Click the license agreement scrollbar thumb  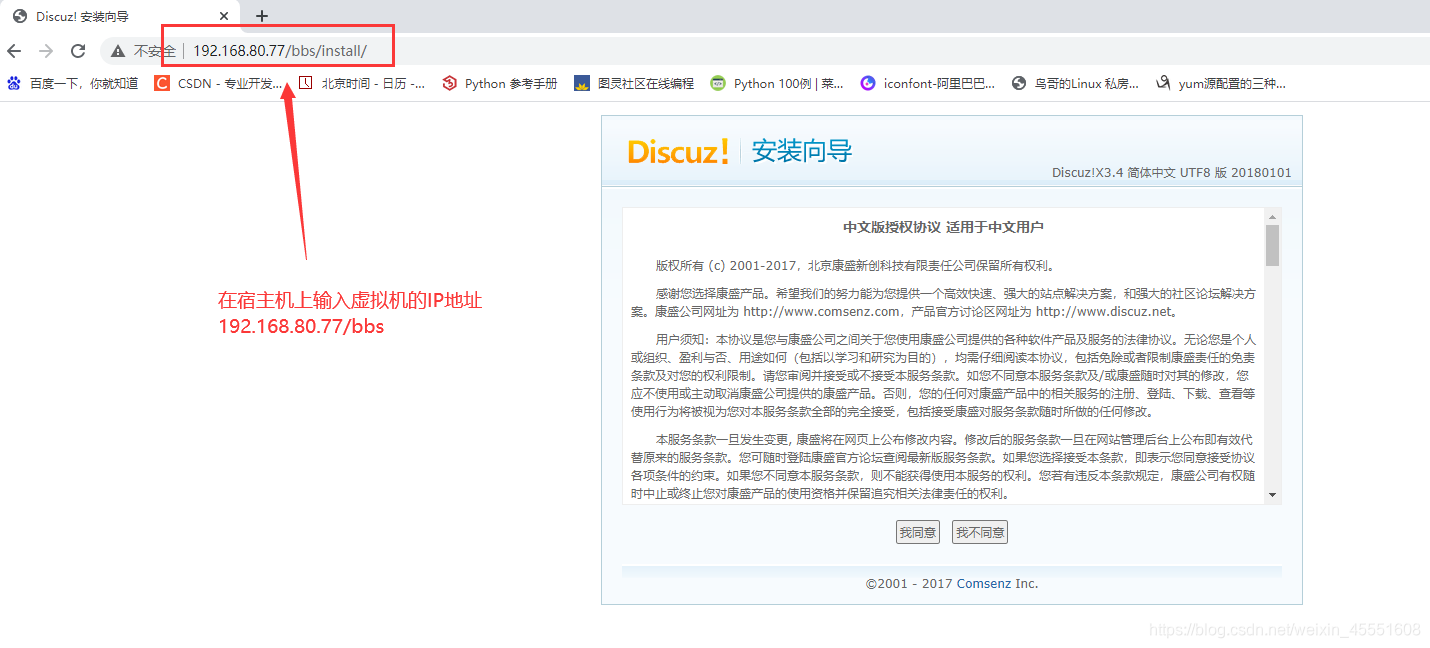[1272, 246]
